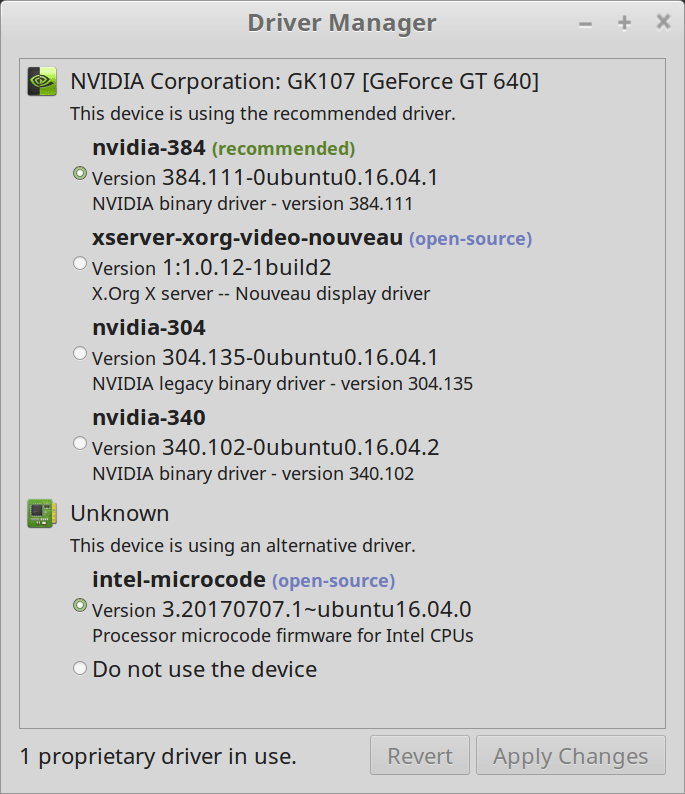Select the nvidia-304 legacy driver radio
Screen dimensions: 685x794
80,353
